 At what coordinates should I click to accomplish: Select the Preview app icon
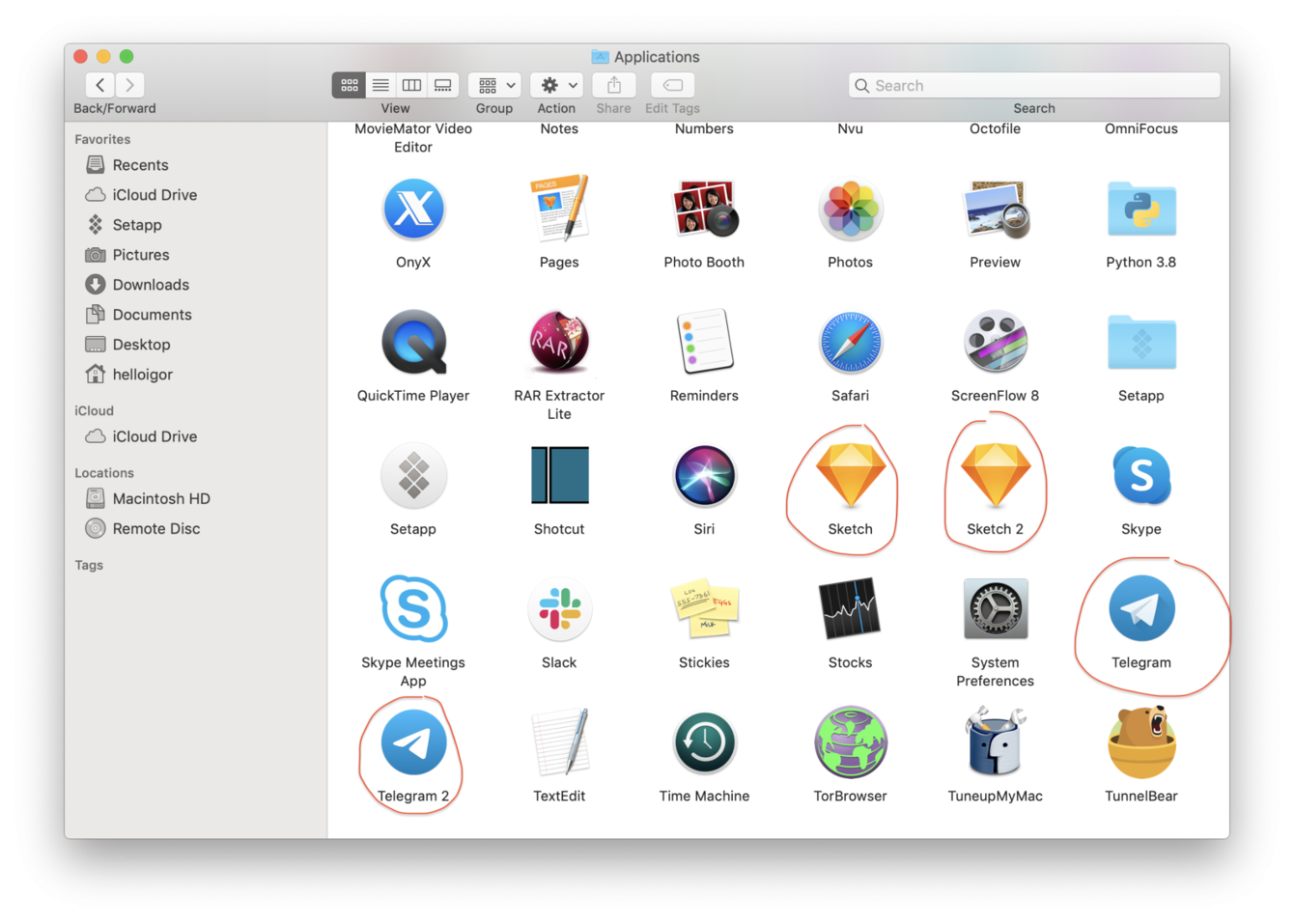pos(996,209)
